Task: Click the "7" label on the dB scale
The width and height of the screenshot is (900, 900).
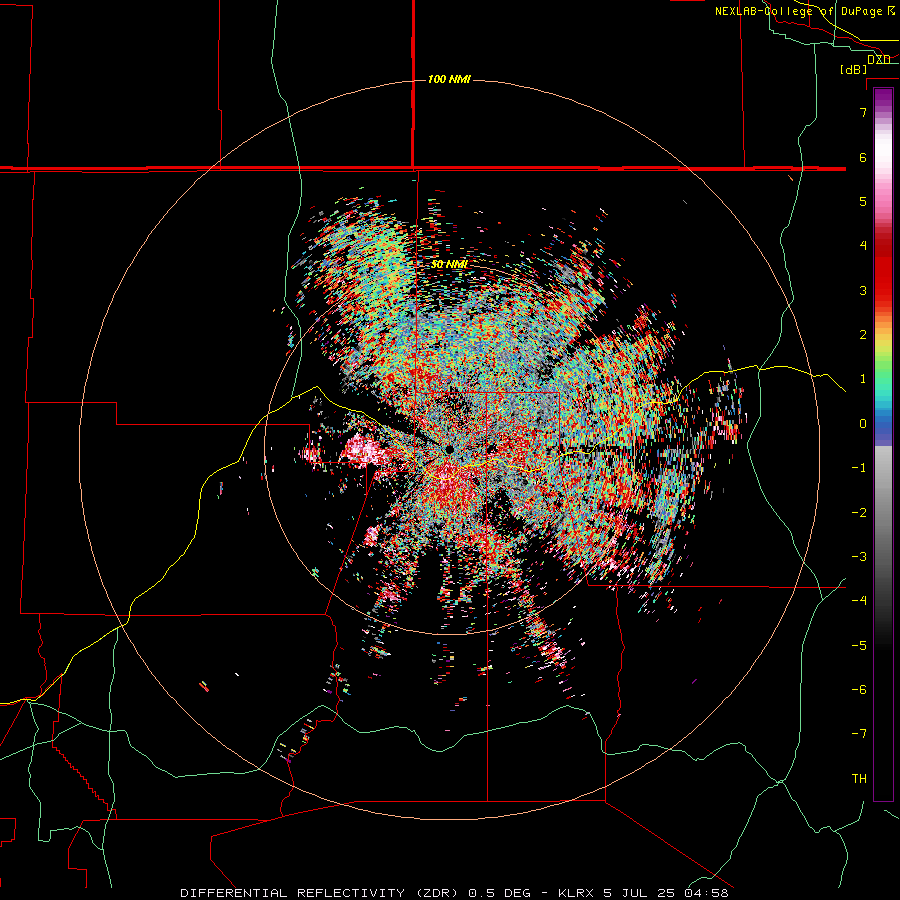Action: [x=863, y=112]
